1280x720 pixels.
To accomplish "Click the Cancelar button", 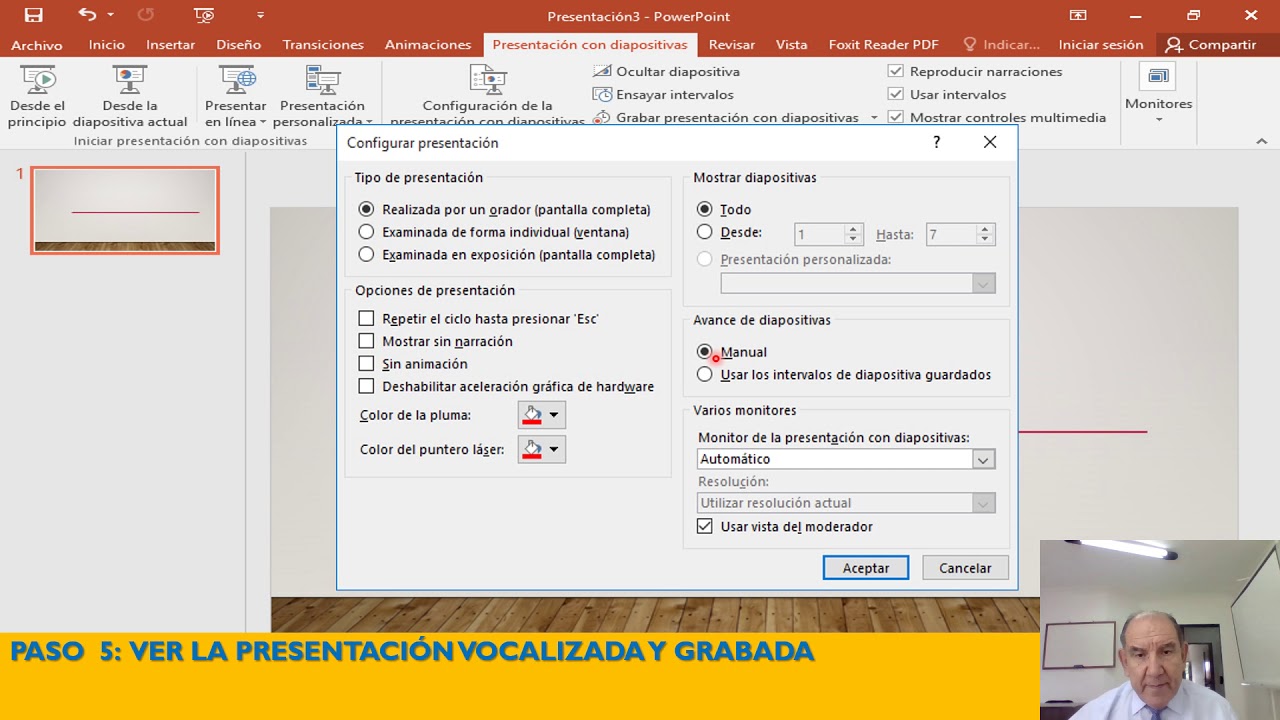I will click(965, 567).
